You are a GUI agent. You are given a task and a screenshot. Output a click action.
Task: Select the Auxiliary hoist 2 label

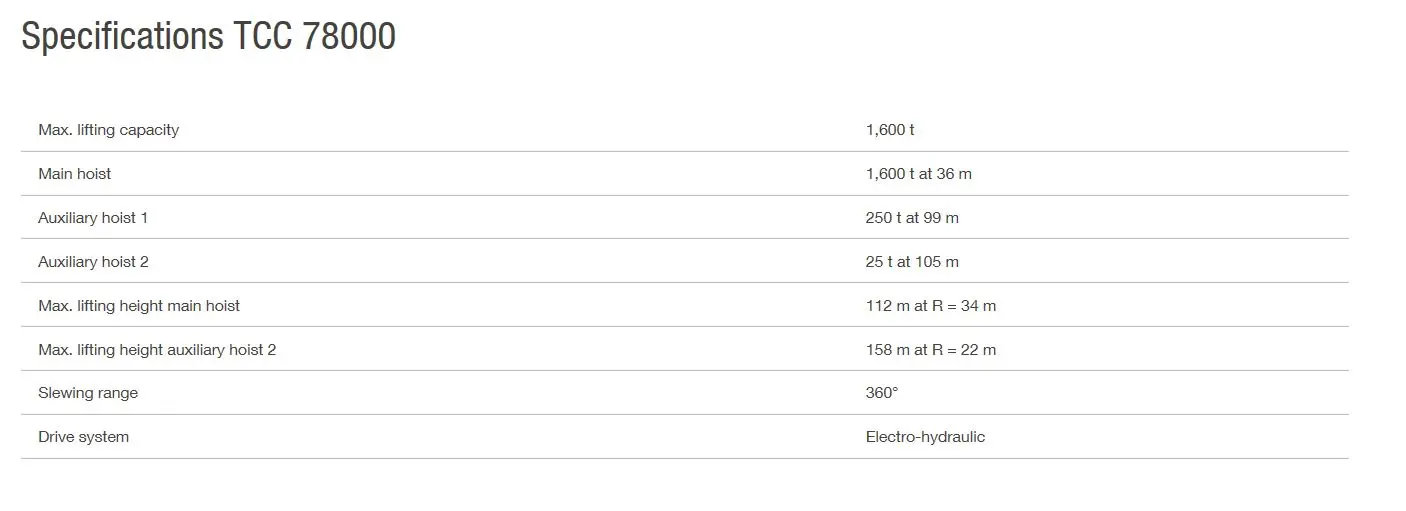coord(93,262)
